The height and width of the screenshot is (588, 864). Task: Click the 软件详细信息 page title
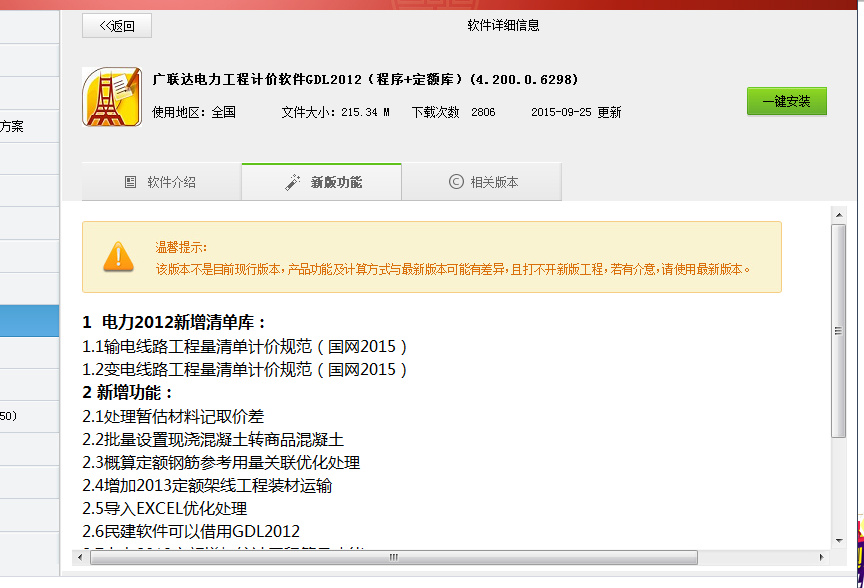coord(503,25)
